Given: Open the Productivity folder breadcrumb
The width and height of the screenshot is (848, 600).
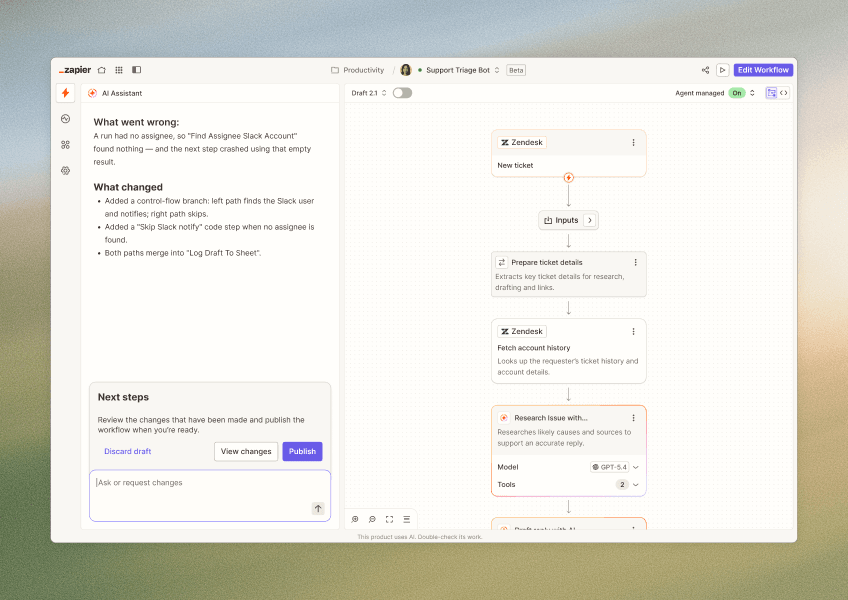Looking at the screenshot, I should 357,70.
